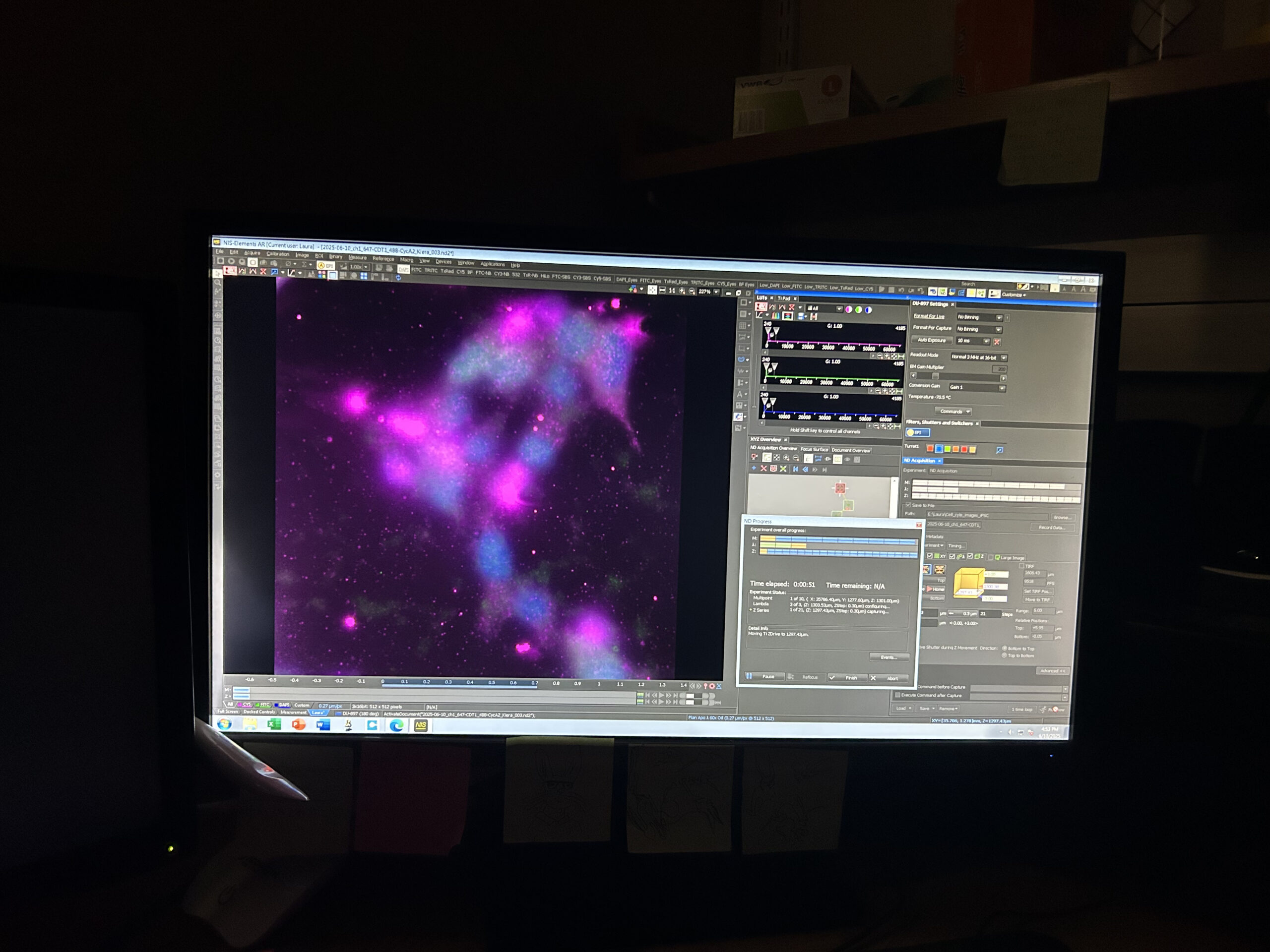The width and height of the screenshot is (1270, 952).
Task: Open the Format For Capture binning dropdown
Action: click(x=999, y=329)
